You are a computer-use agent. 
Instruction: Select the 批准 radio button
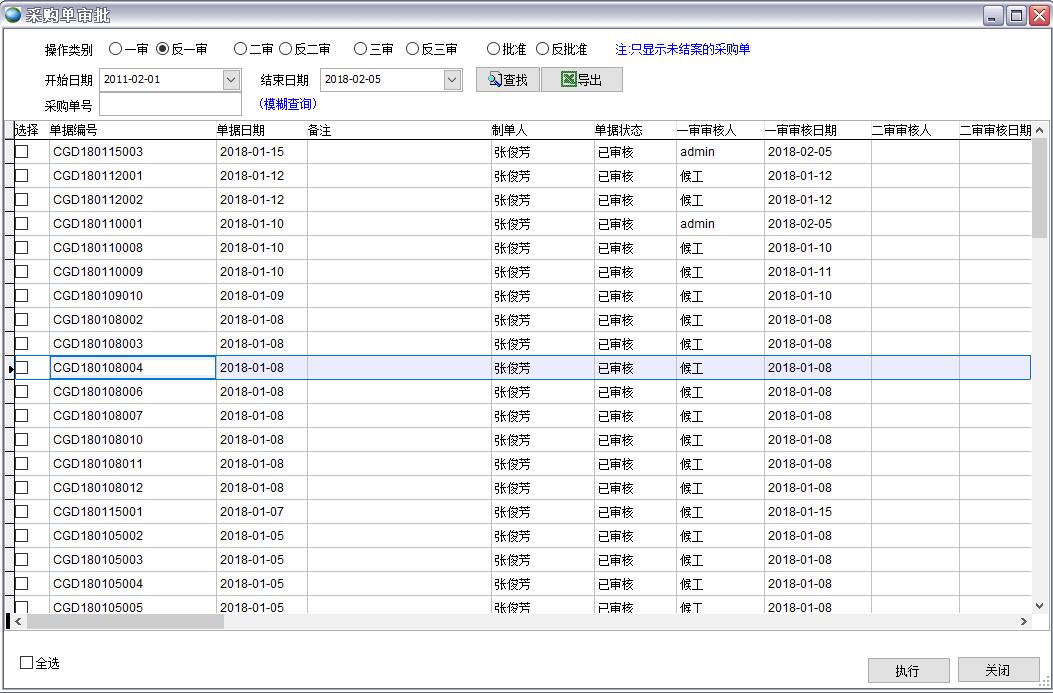click(x=494, y=49)
